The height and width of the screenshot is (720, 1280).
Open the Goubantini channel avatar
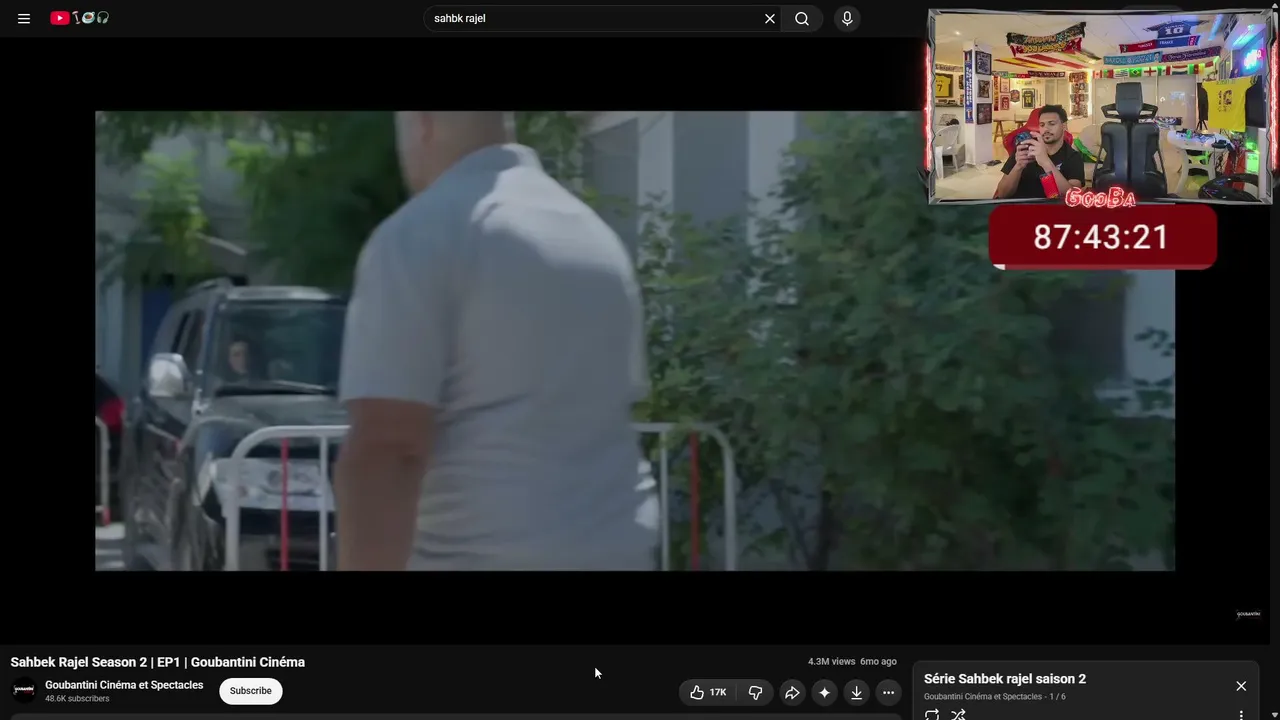23,690
